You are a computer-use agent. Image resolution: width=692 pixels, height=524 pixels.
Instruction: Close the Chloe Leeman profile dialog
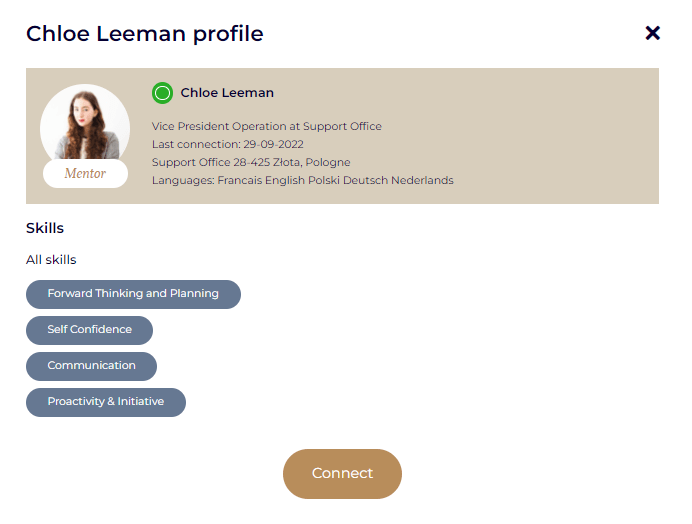coord(653,33)
